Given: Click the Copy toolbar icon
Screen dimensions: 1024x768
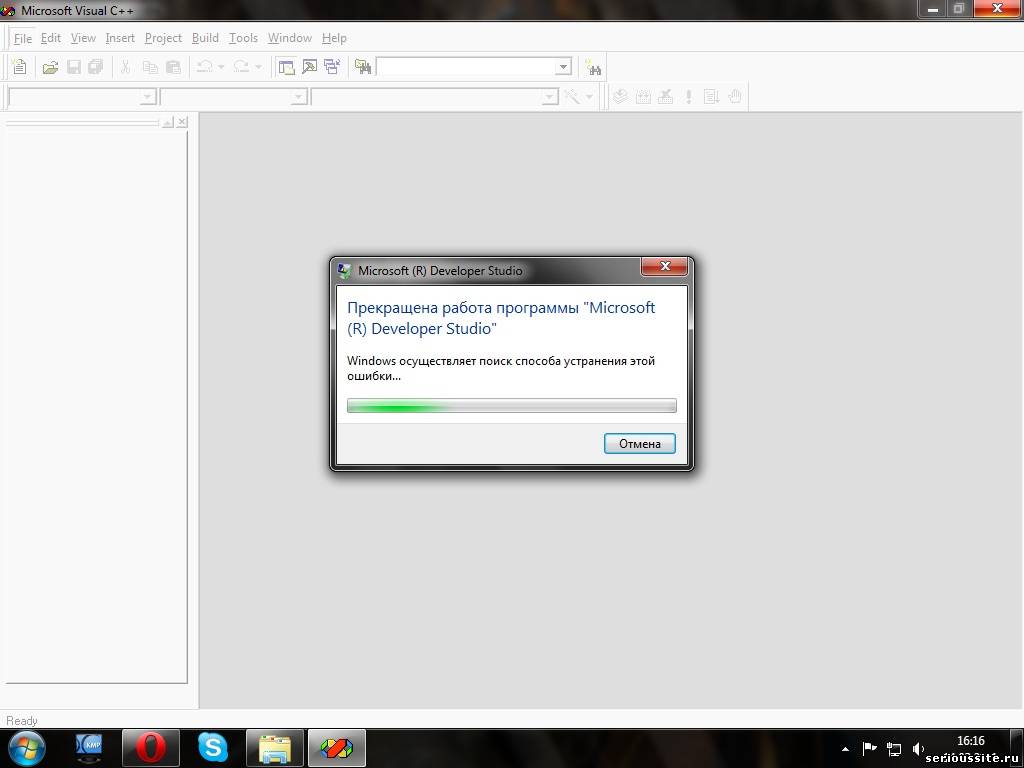Looking at the screenshot, I should click(150, 67).
